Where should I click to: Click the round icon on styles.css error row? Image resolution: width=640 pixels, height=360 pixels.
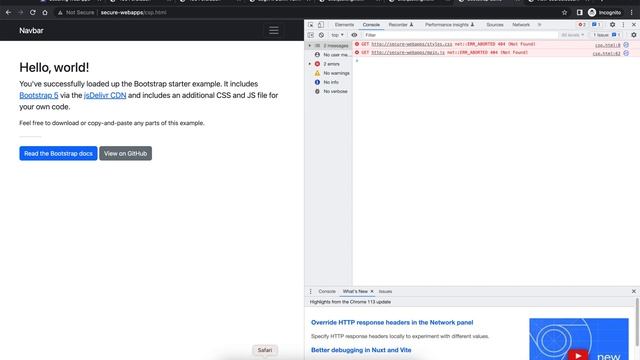626,44
